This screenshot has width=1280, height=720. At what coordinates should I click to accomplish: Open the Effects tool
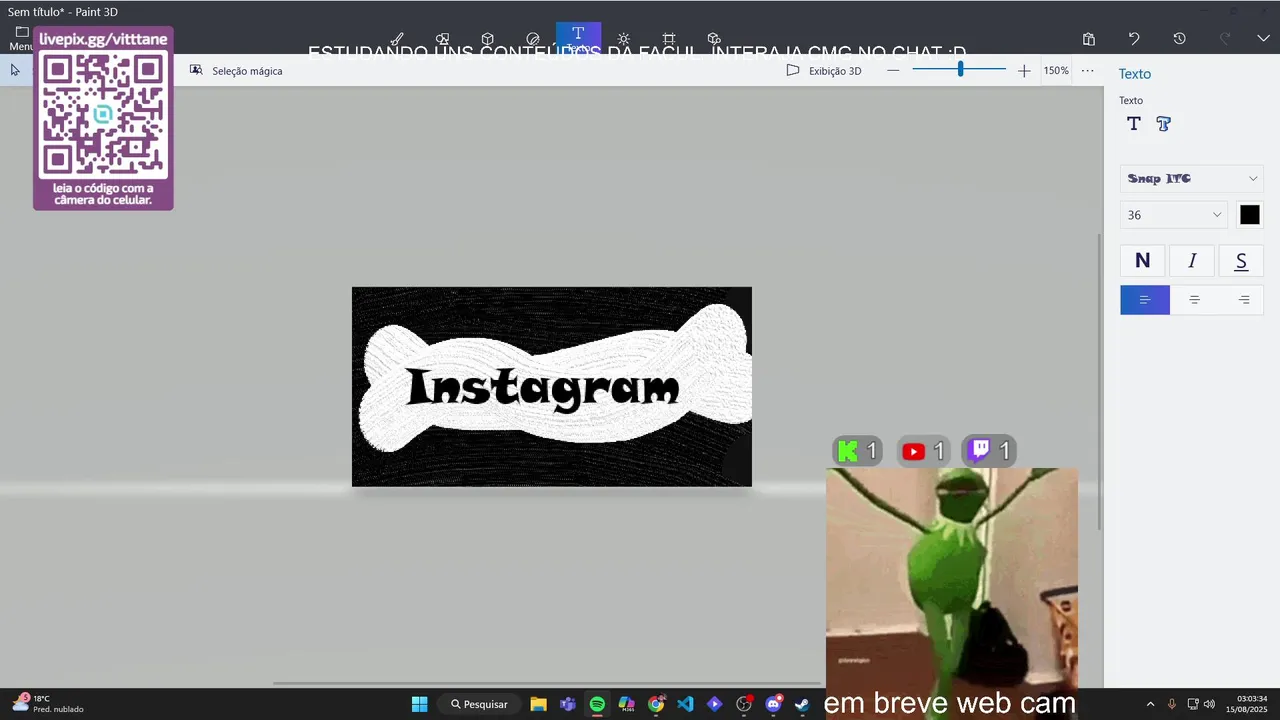point(623,39)
